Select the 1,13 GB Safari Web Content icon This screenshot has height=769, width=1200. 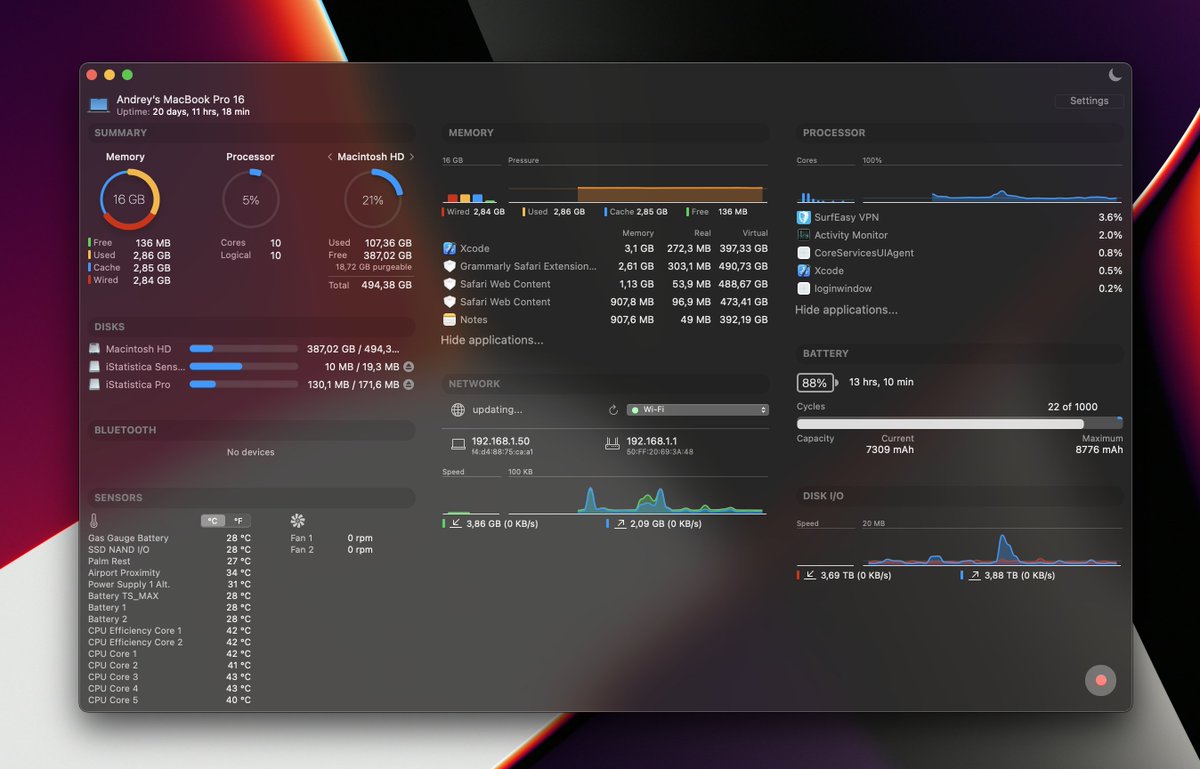click(x=450, y=284)
